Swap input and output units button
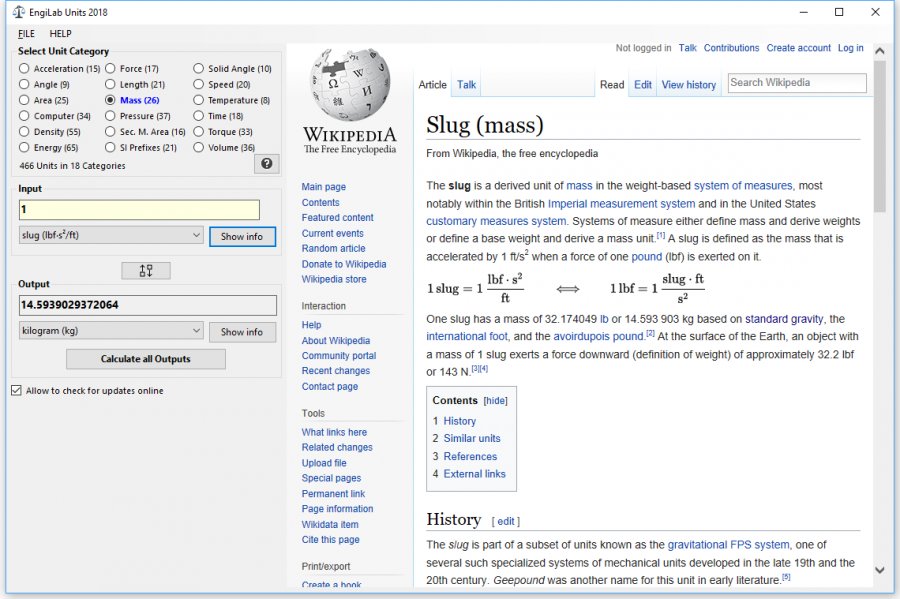900x599 pixels. coord(146,270)
